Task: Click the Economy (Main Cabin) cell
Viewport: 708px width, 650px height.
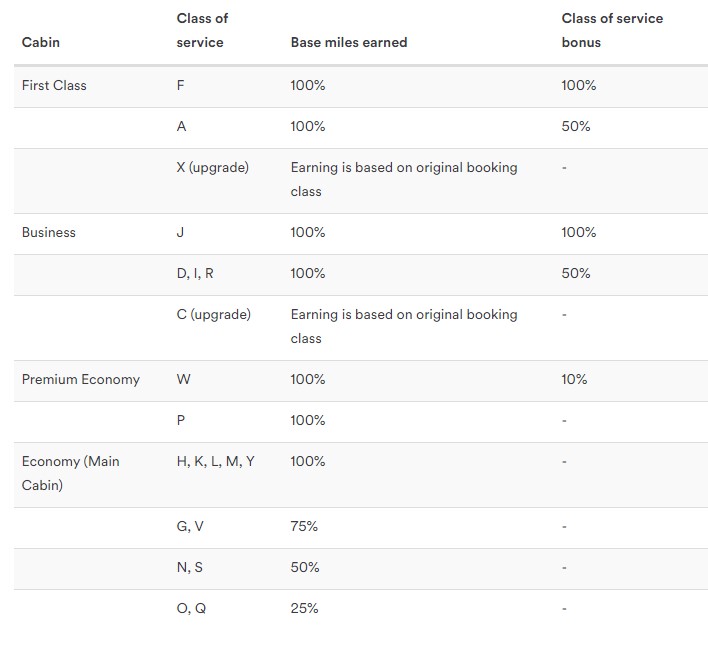Action: 70,473
